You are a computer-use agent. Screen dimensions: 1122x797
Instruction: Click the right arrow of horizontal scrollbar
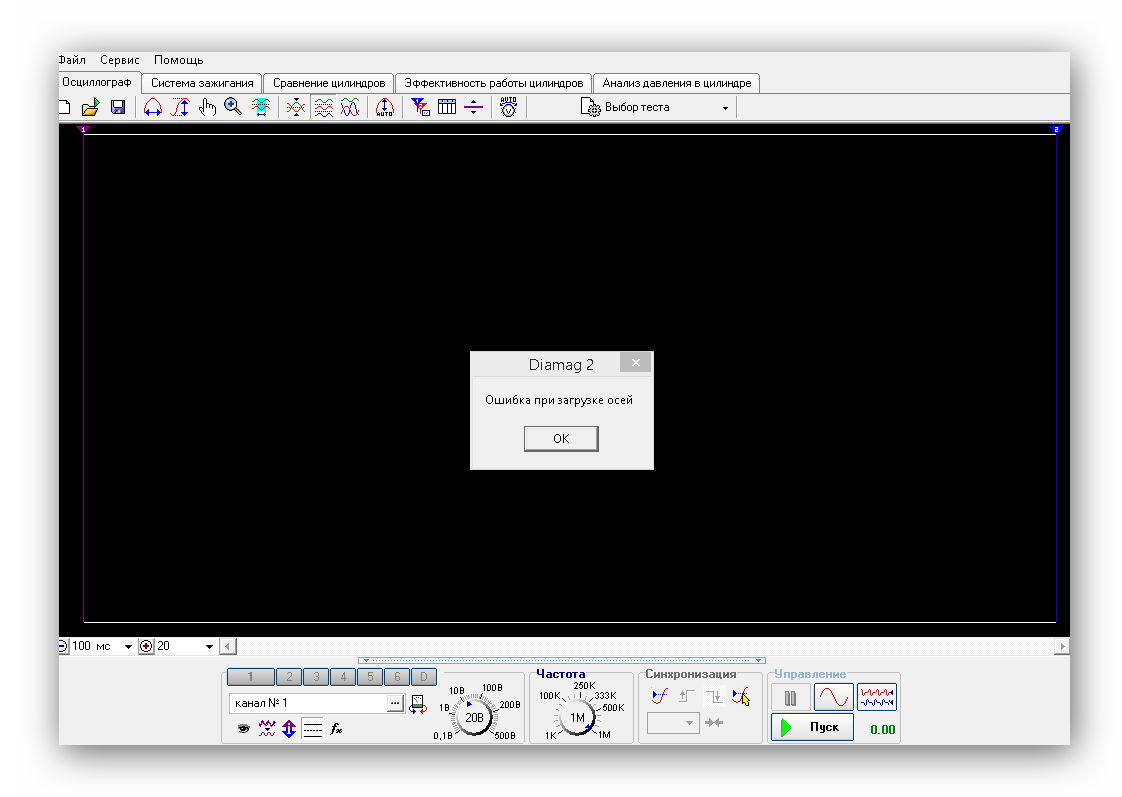tap(1062, 646)
